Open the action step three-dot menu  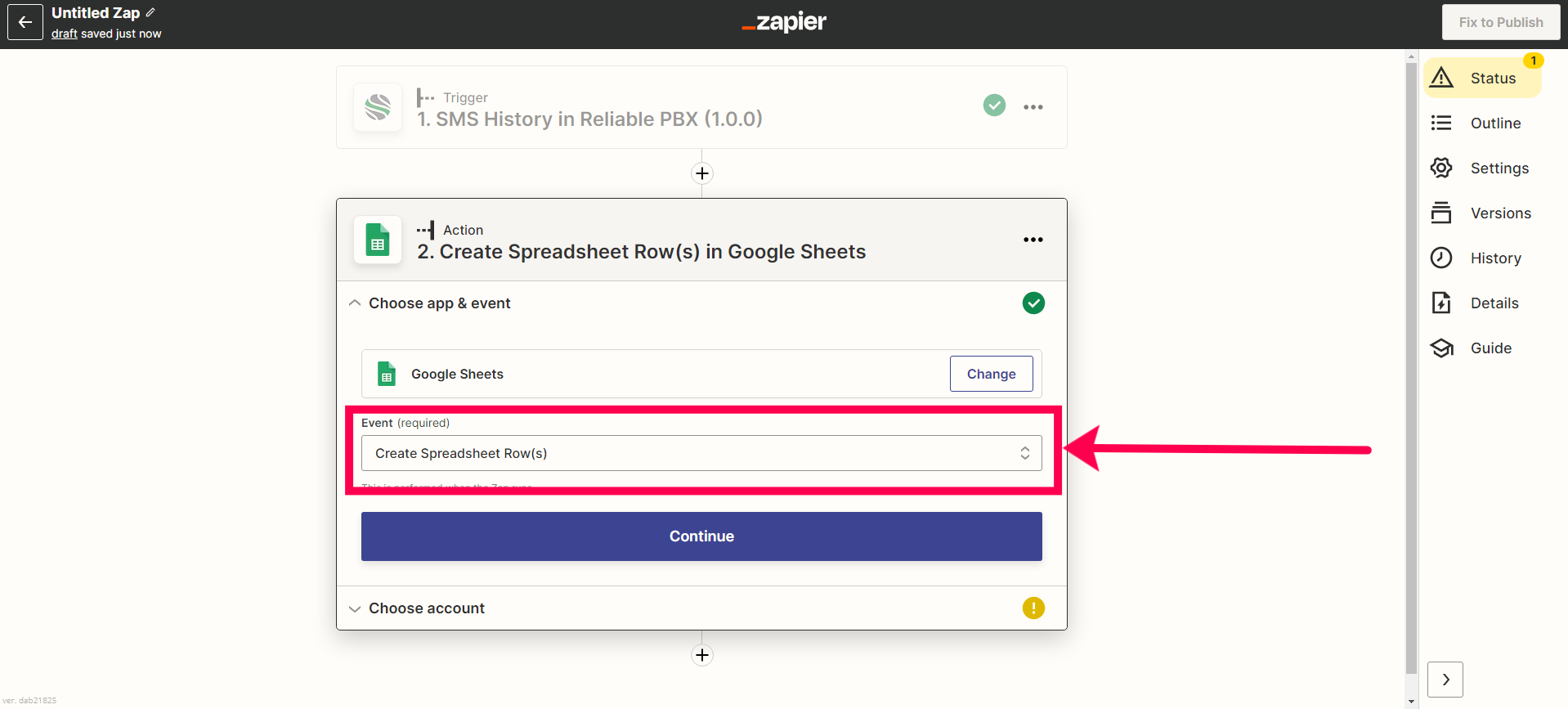point(1033,240)
